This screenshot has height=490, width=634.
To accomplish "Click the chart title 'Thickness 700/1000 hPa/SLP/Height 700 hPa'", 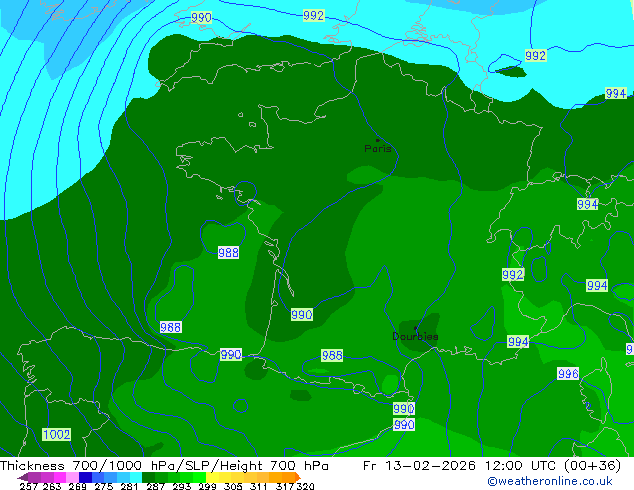I will 164,466.
